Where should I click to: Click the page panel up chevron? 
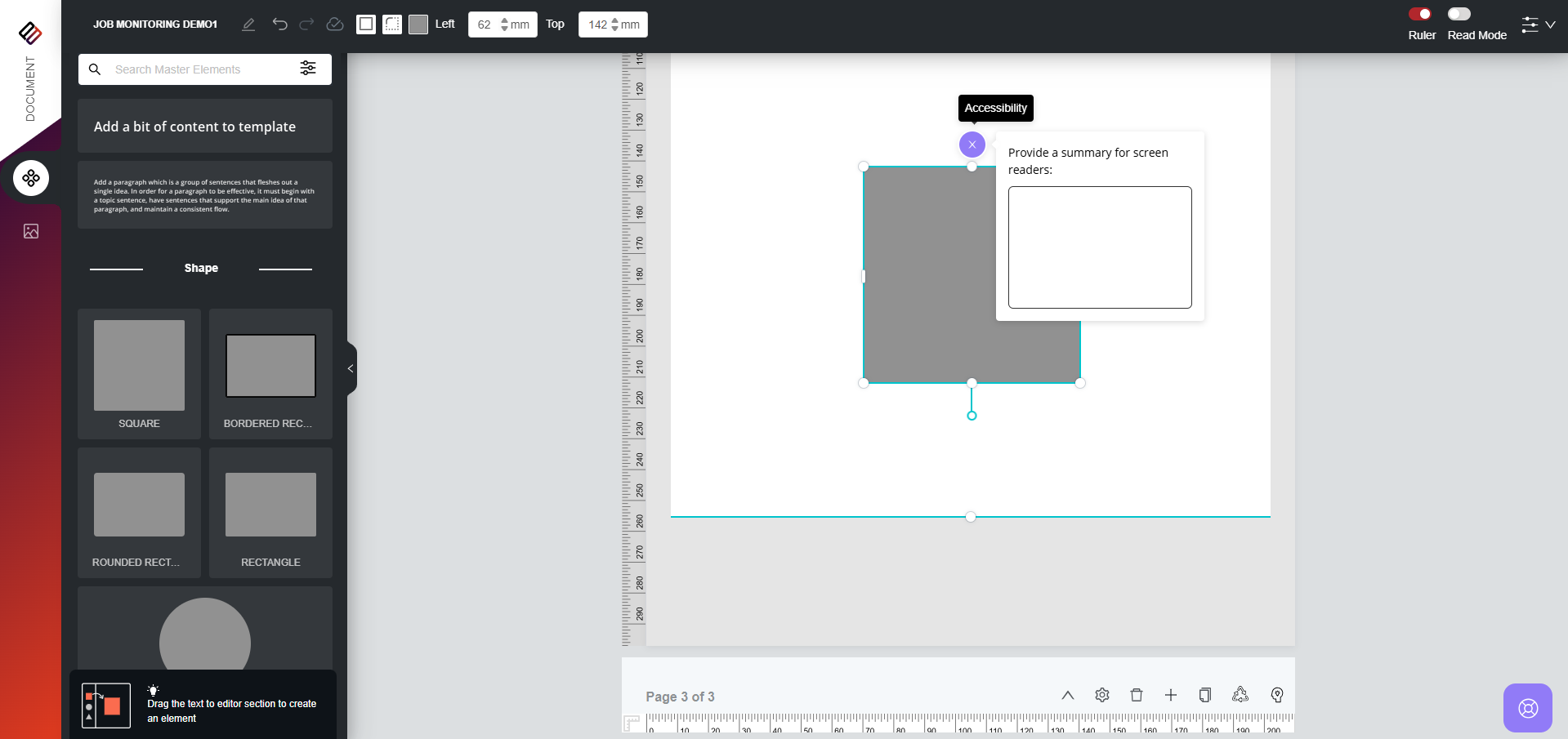click(1067, 695)
